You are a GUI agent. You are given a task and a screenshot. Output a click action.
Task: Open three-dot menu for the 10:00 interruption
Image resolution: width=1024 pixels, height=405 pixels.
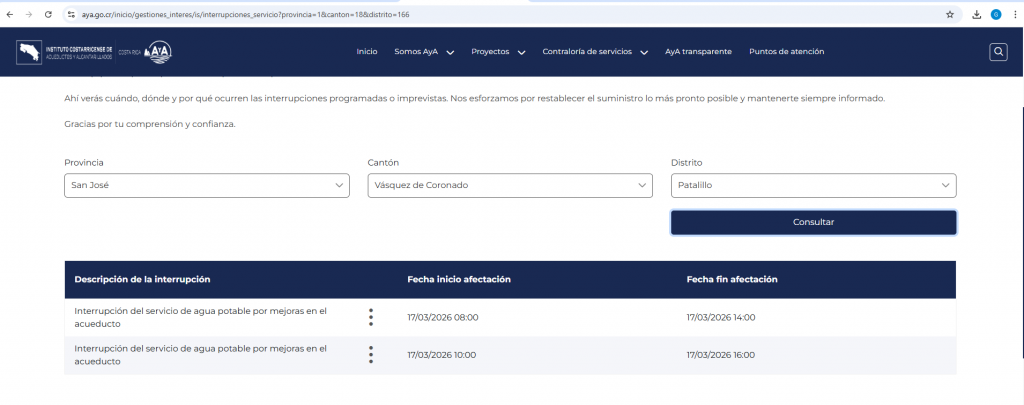[371, 354]
